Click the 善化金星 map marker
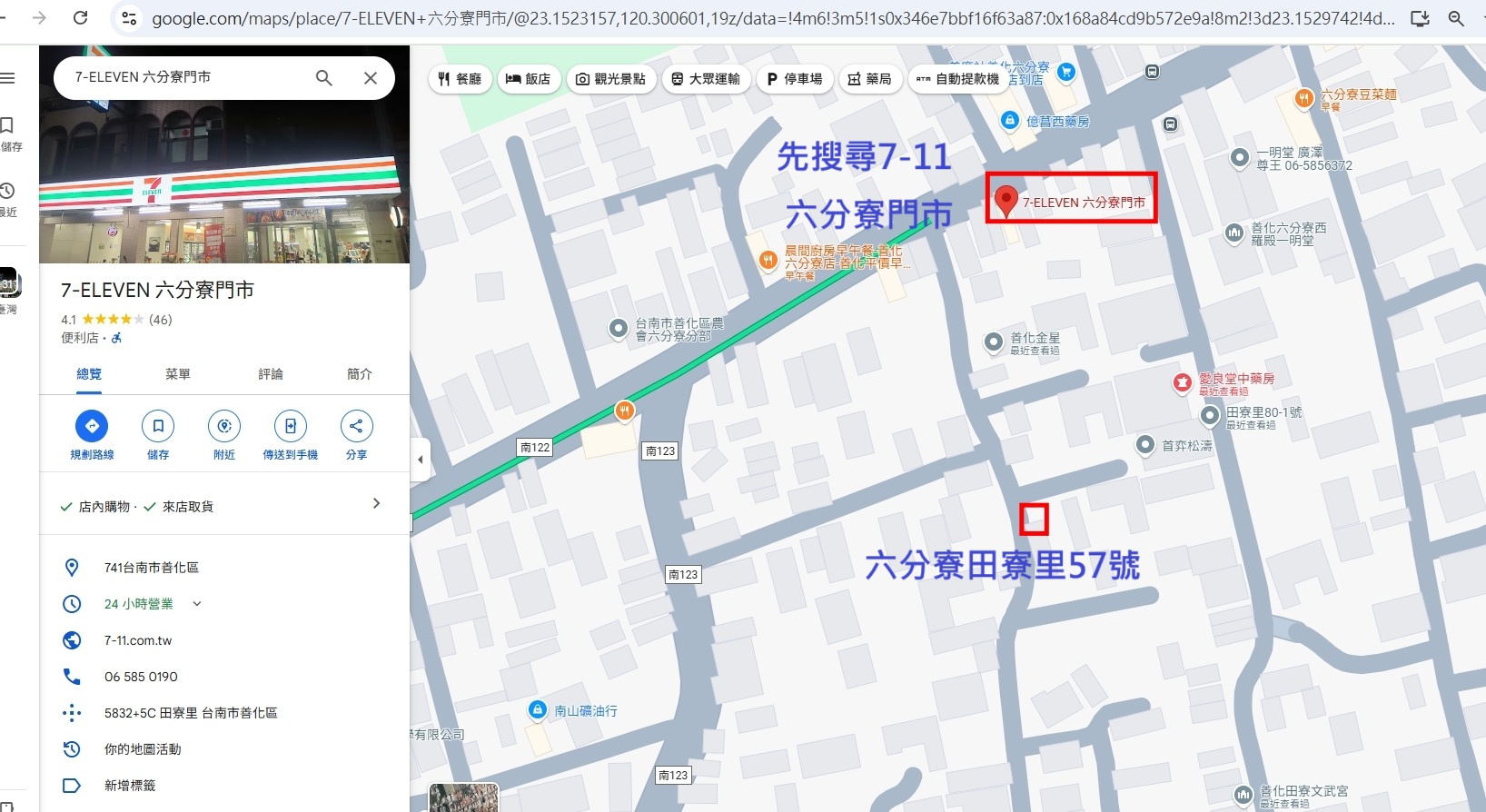Viewport: 1486px width, 812px height. pos(994,342)
